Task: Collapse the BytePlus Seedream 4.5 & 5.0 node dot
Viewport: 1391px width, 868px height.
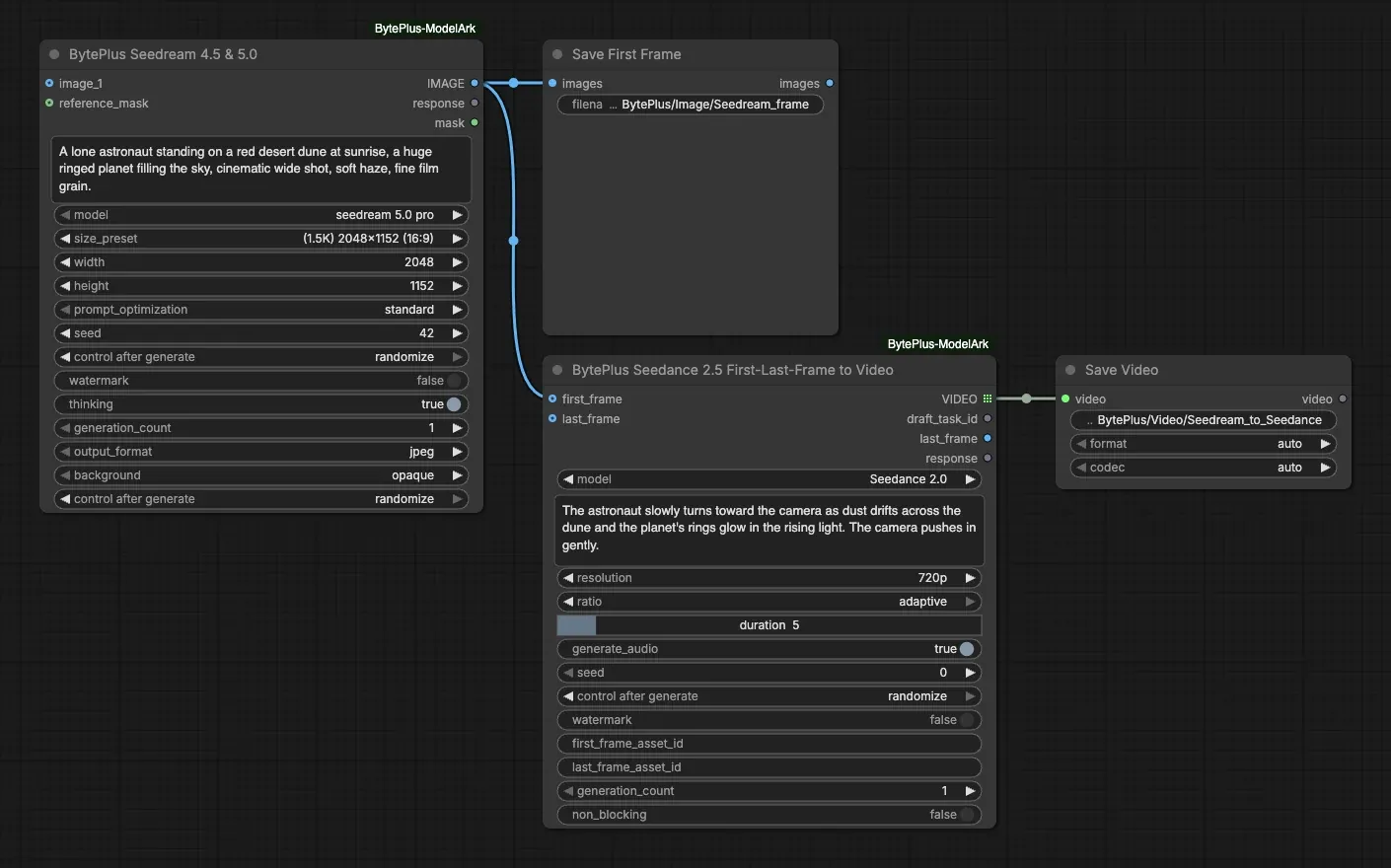Action: [54, 54]
